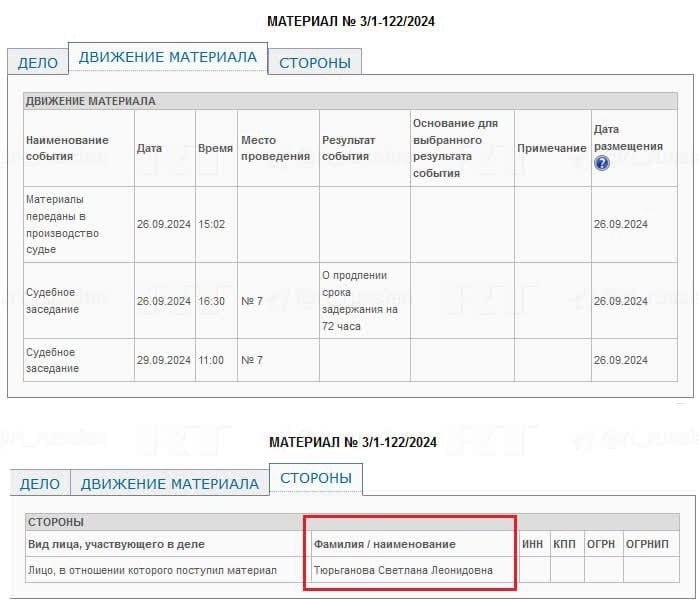Open the ДЕЛО tab in the upper panel

pyautogui.click(x=38, y=62)
